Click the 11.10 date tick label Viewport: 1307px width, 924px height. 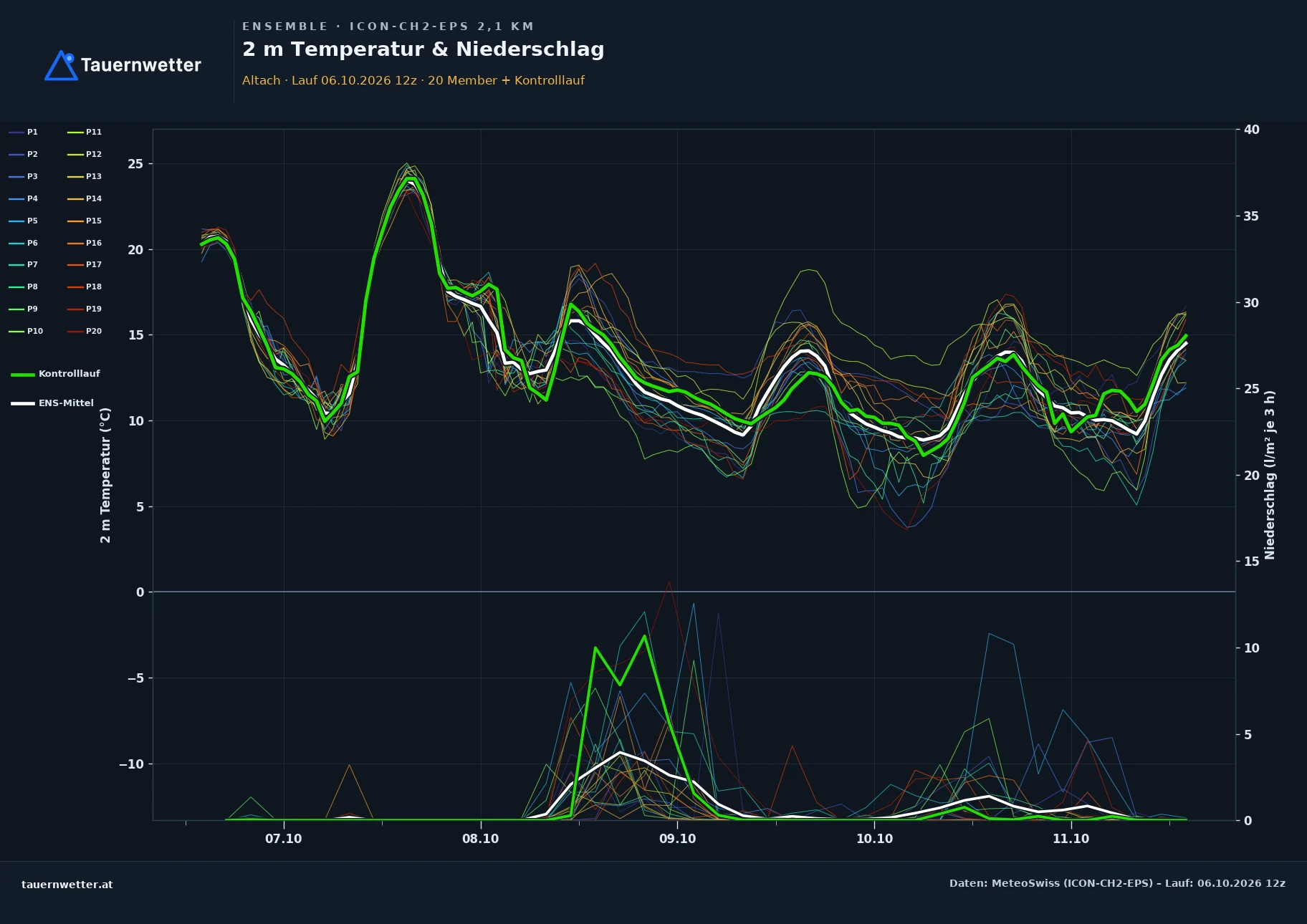point(1071,839)
